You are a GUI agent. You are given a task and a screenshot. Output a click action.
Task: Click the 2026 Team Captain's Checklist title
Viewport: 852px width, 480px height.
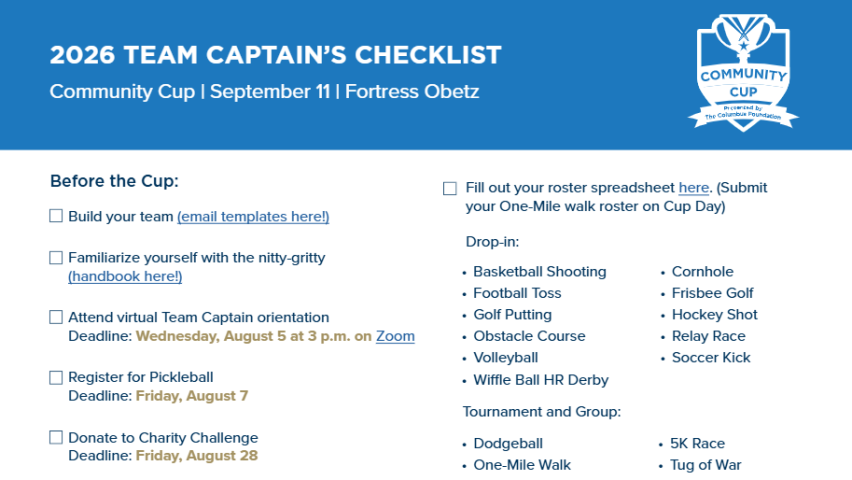click(275, 55)
